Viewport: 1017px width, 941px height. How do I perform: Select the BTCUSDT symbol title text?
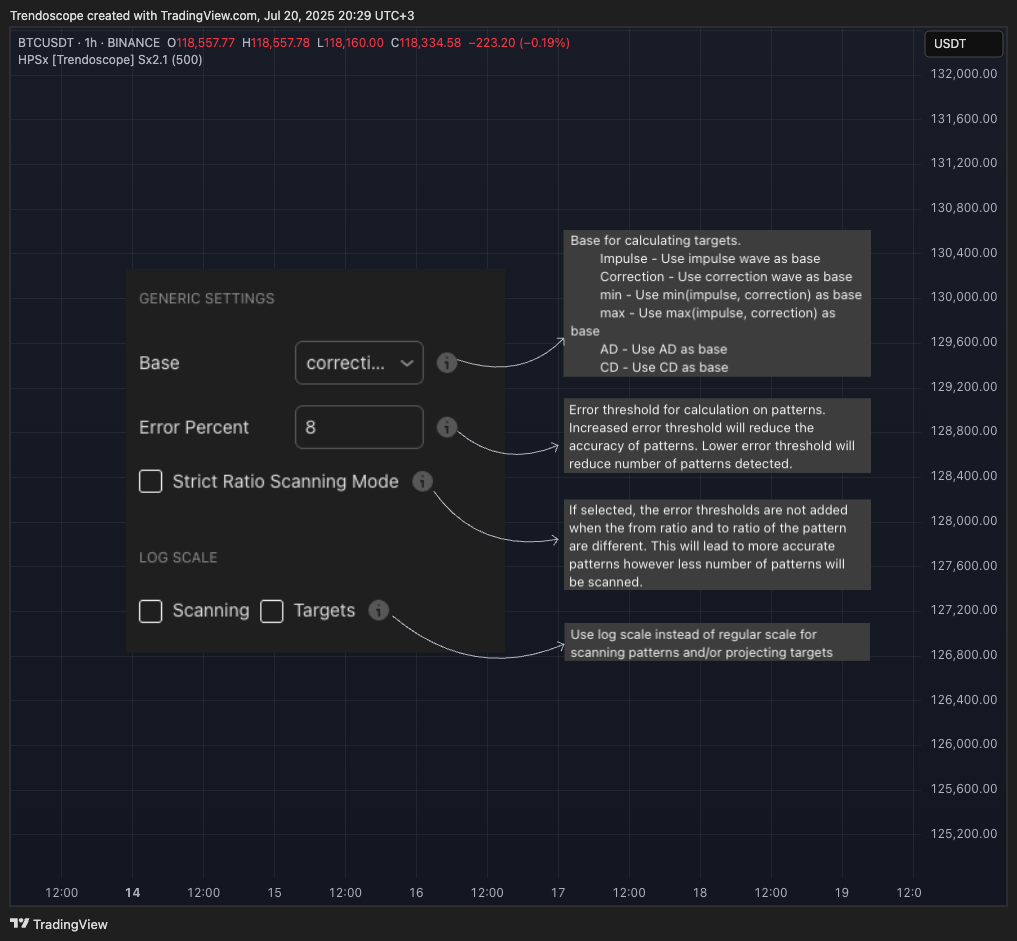(x=45, y=43)
